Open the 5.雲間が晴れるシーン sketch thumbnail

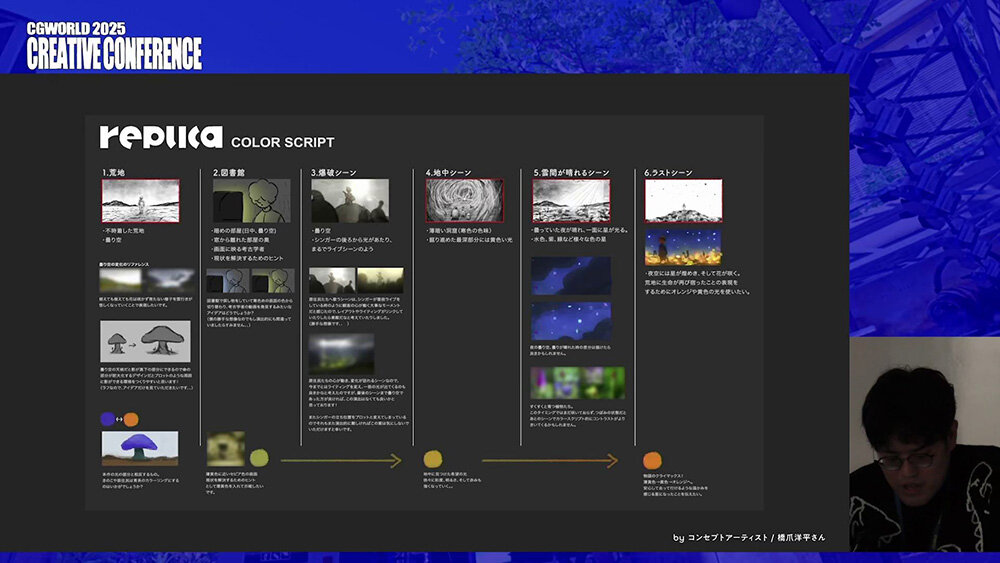(x=570, y=201)
